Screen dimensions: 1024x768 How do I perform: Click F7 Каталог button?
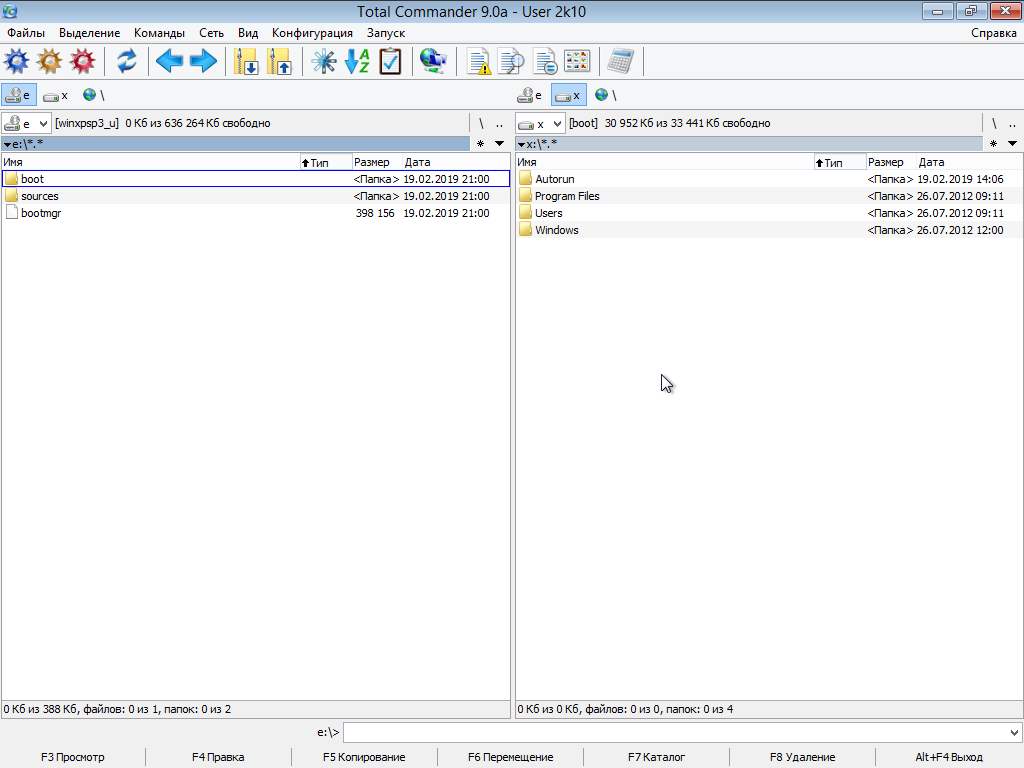point(656,757)
